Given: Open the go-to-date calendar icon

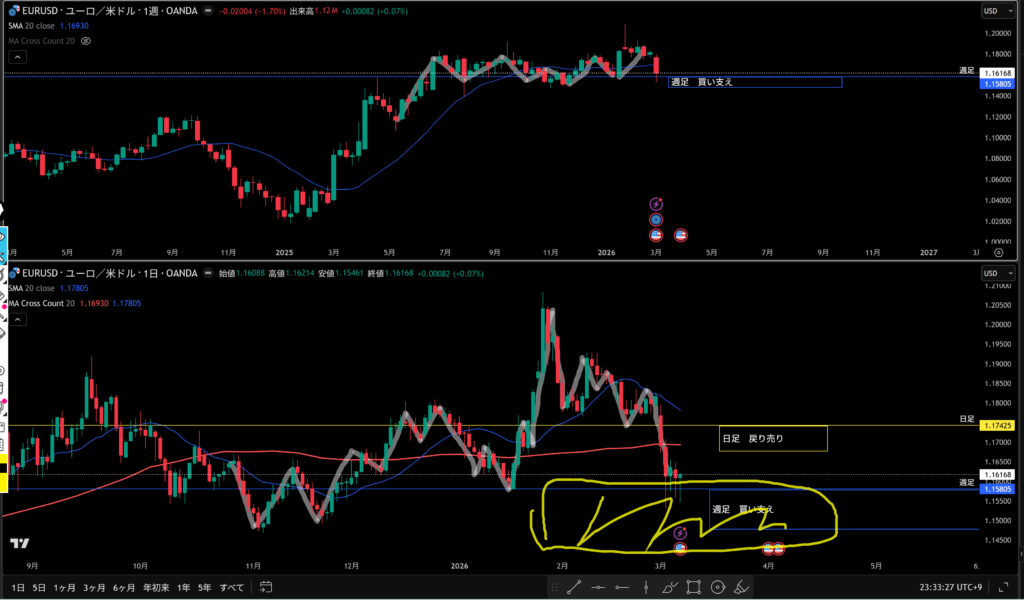Looking at the screenshot, I should click(x=266, y=587).
